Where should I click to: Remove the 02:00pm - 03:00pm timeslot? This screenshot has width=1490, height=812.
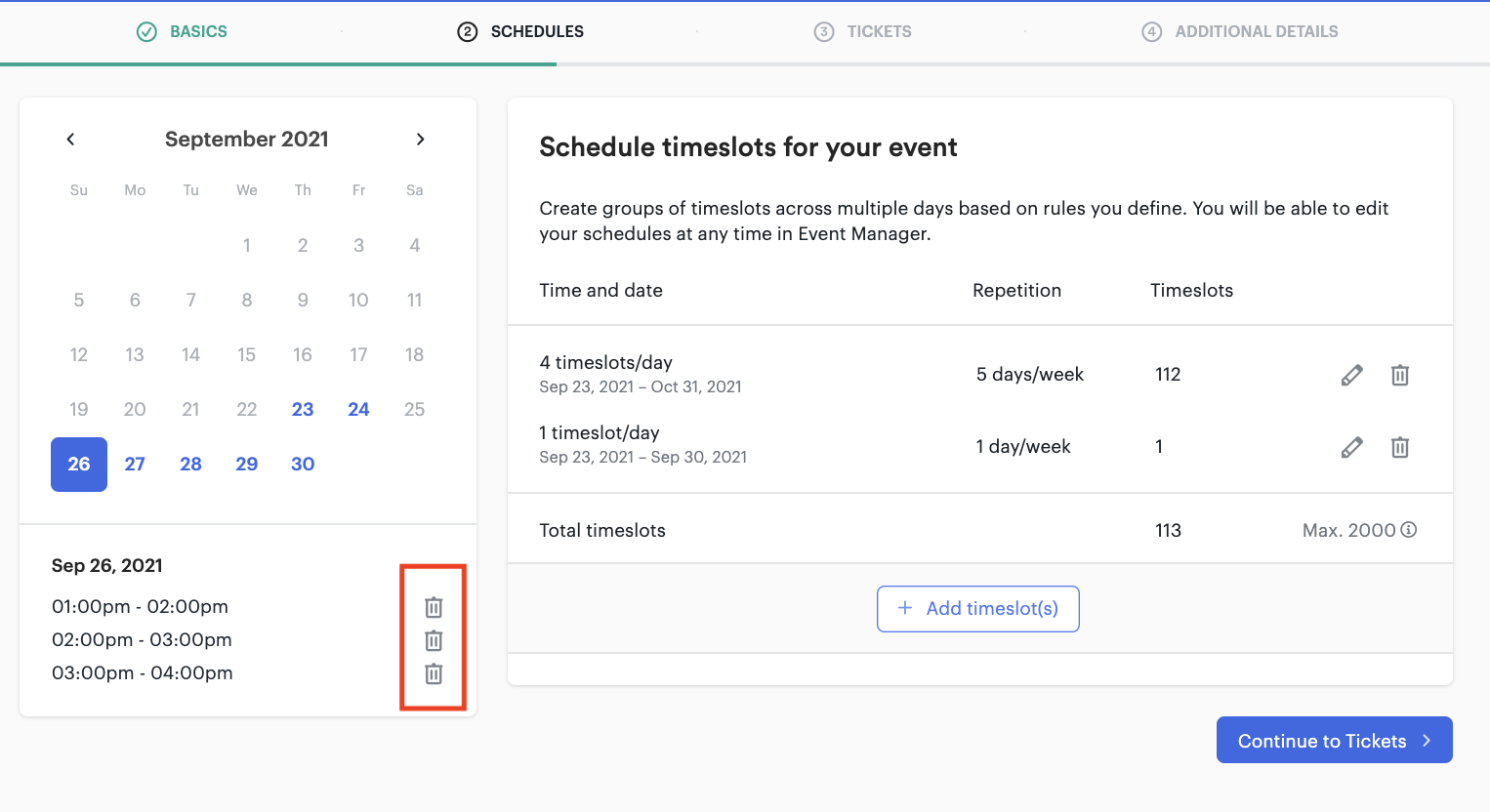pos(434,640)
